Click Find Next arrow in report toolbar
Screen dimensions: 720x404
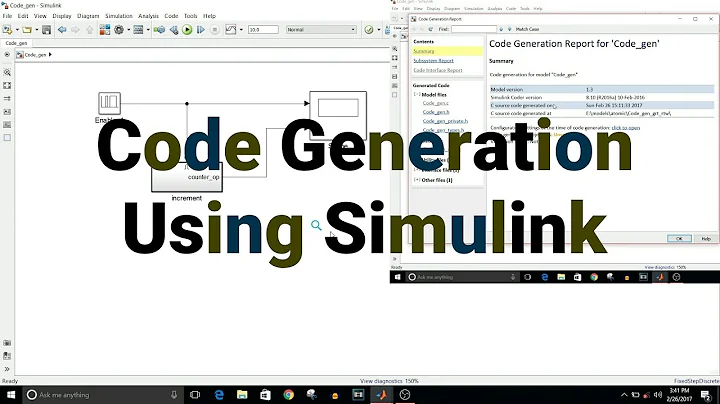510,29
